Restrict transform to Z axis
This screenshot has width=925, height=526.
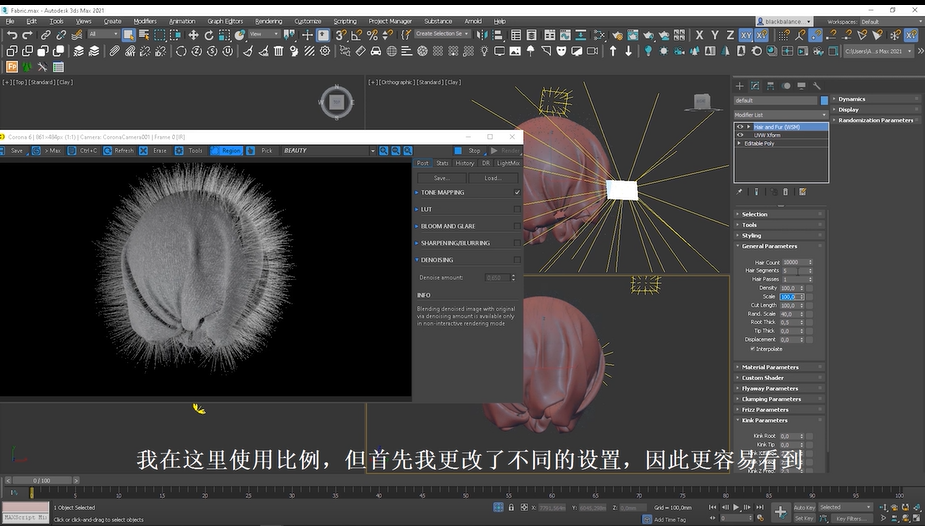click(x=730, y=35)
